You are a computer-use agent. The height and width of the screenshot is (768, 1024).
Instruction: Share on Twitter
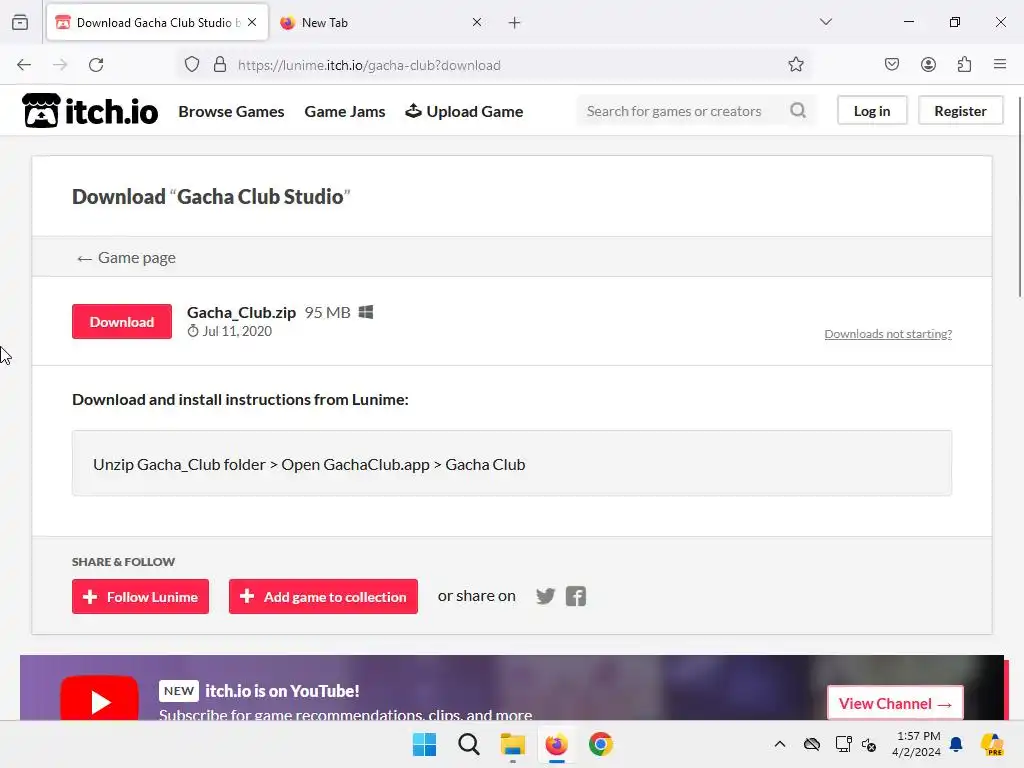click(x=545, y=596)
